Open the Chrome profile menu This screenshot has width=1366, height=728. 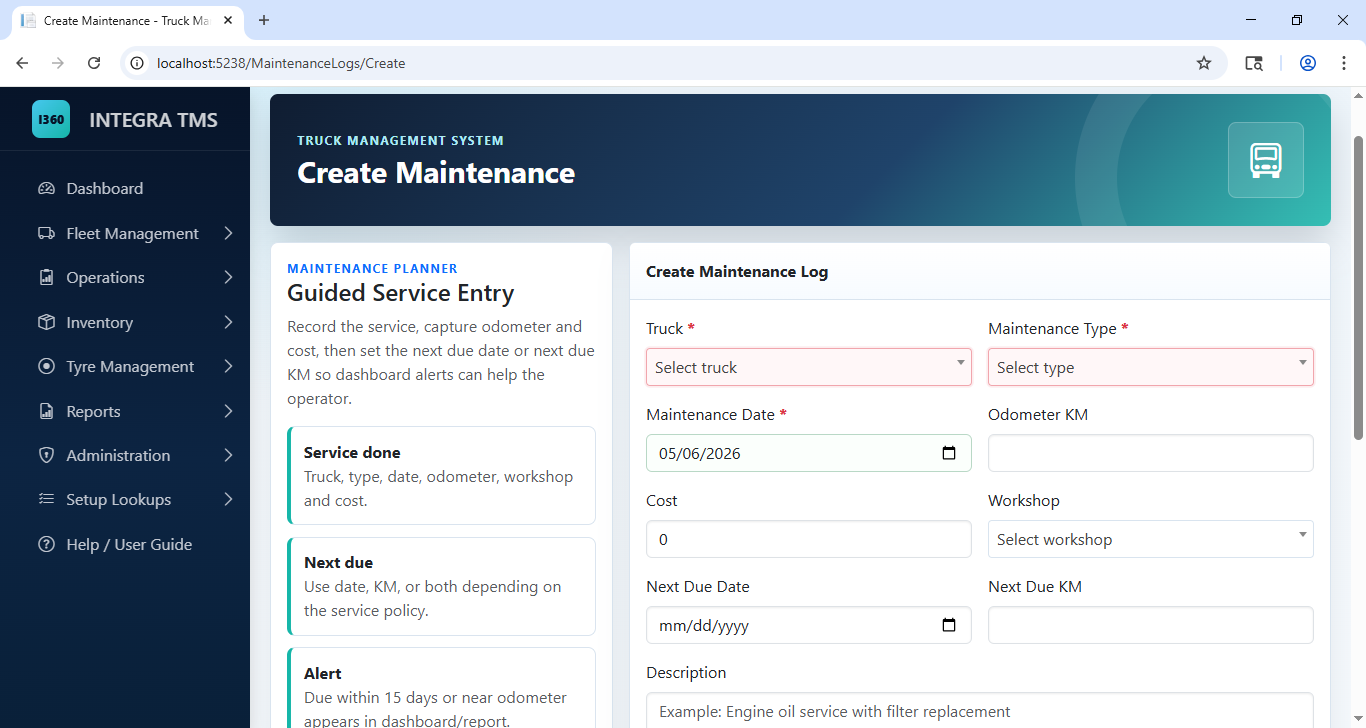pyautogui.click(x=1308, y=63)
